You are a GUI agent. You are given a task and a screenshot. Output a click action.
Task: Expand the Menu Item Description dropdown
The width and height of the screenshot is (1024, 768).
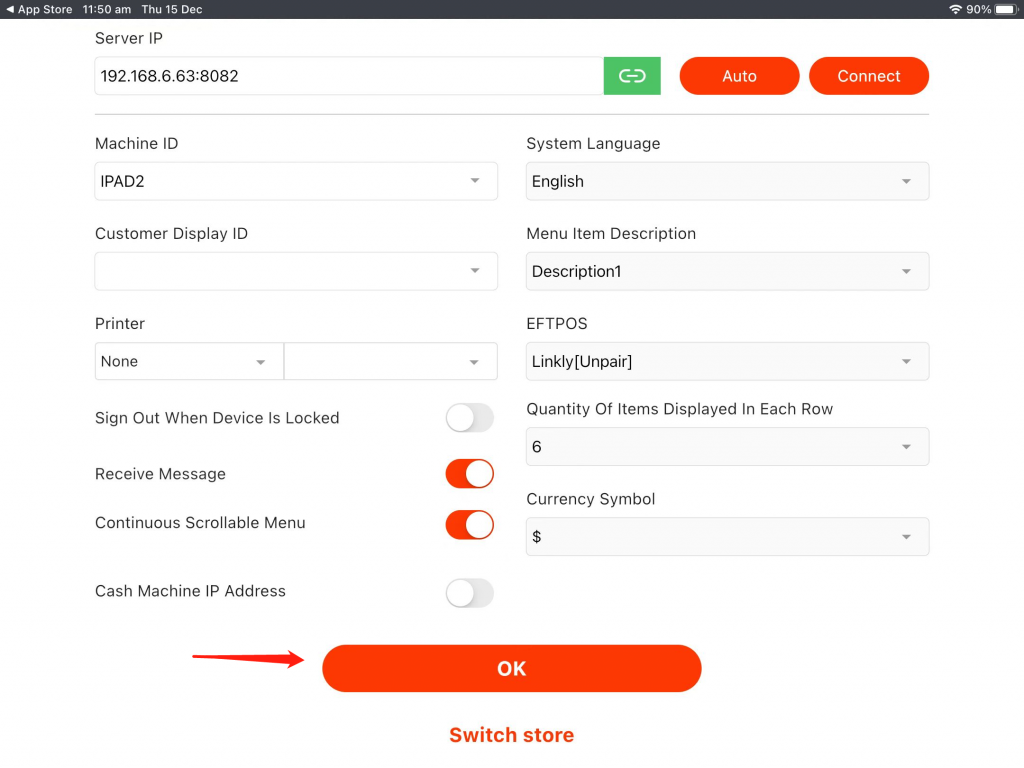point(727,271)
